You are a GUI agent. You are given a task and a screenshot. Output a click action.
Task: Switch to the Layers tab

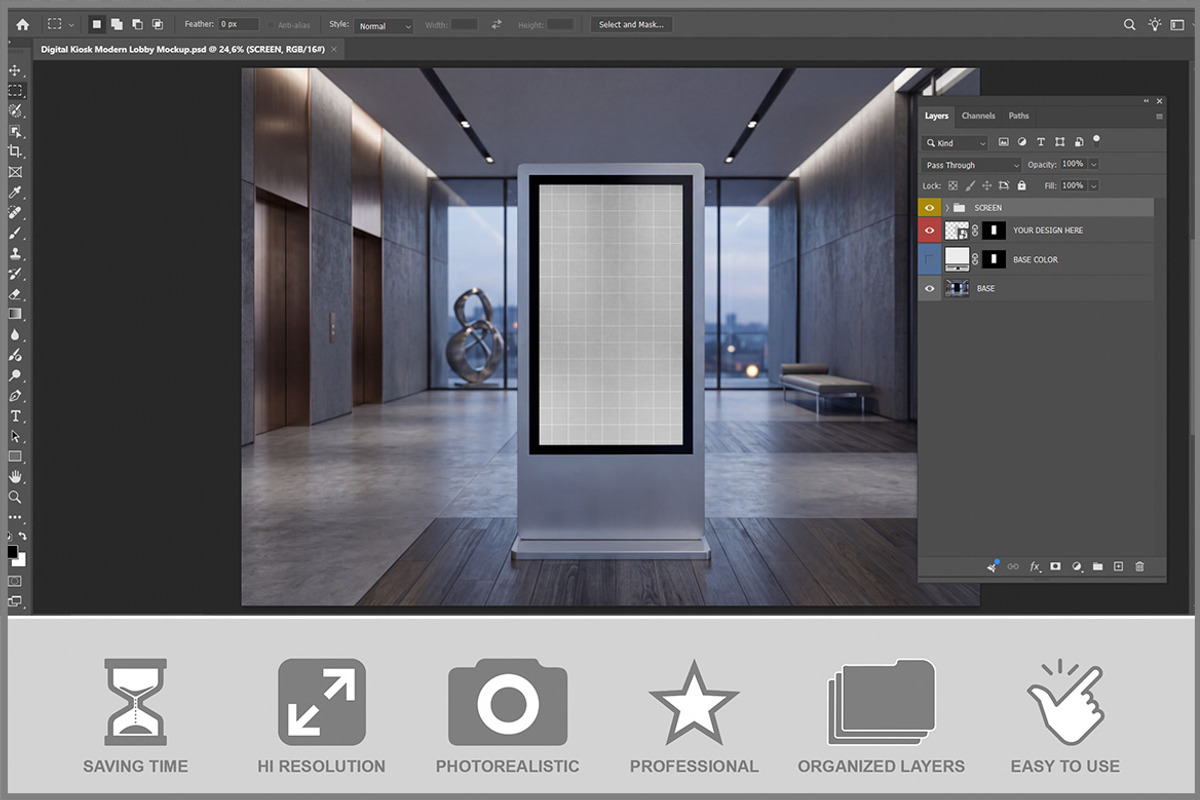936,116
